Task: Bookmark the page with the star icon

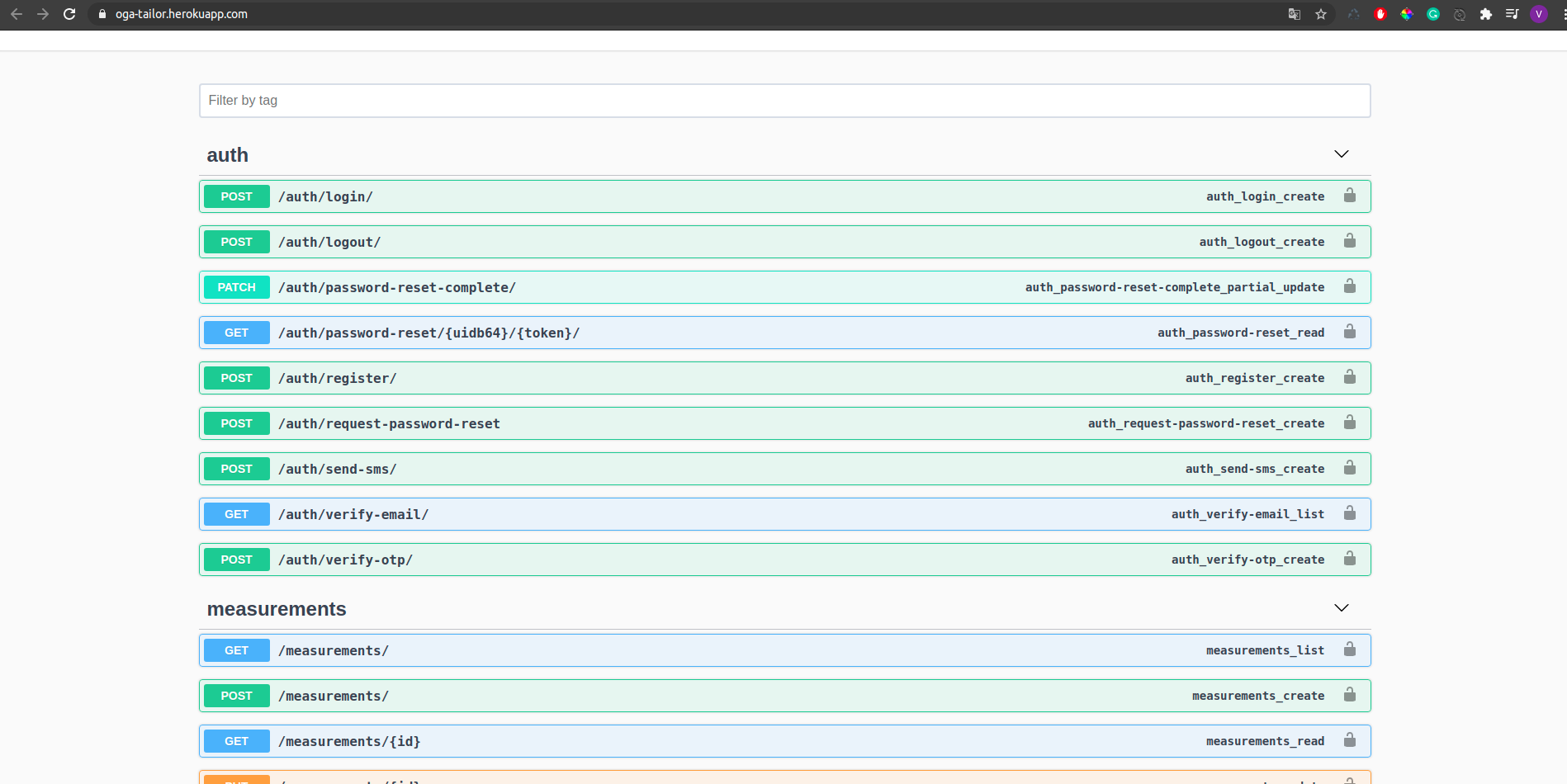Action: (1321, 14)
